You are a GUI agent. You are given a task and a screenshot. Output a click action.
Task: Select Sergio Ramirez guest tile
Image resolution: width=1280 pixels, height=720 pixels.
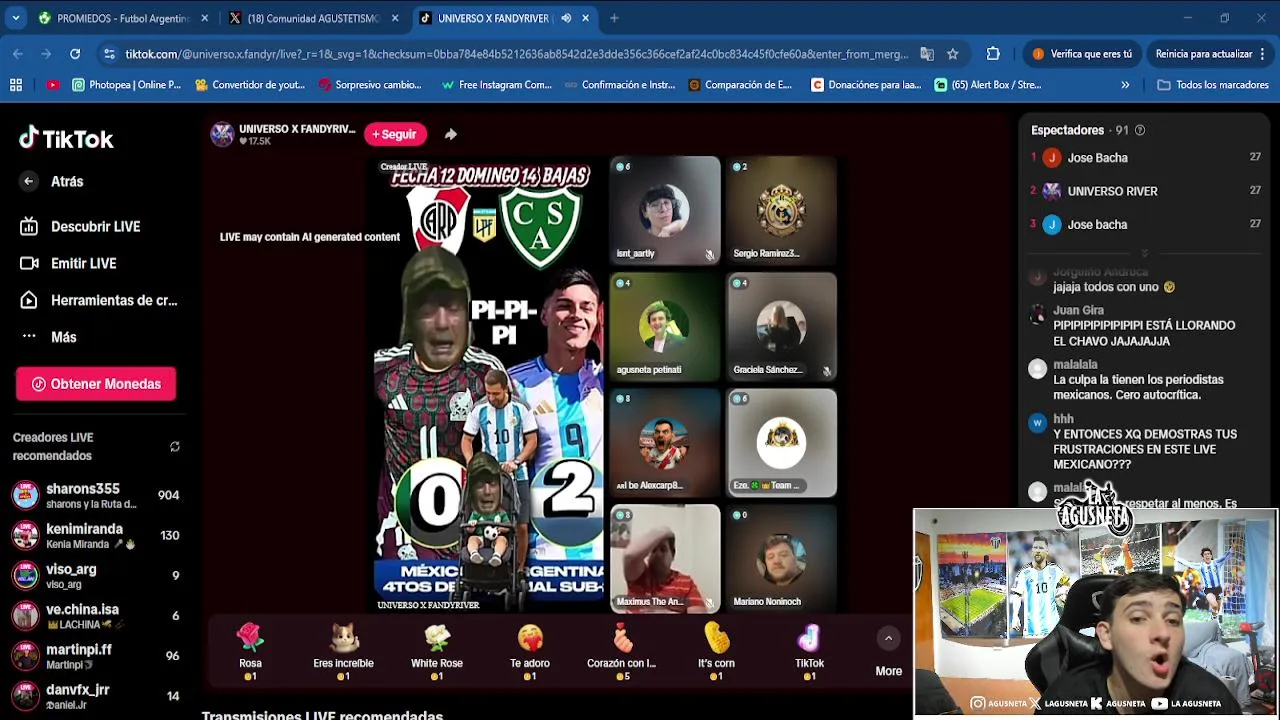(x=782, y=210)
